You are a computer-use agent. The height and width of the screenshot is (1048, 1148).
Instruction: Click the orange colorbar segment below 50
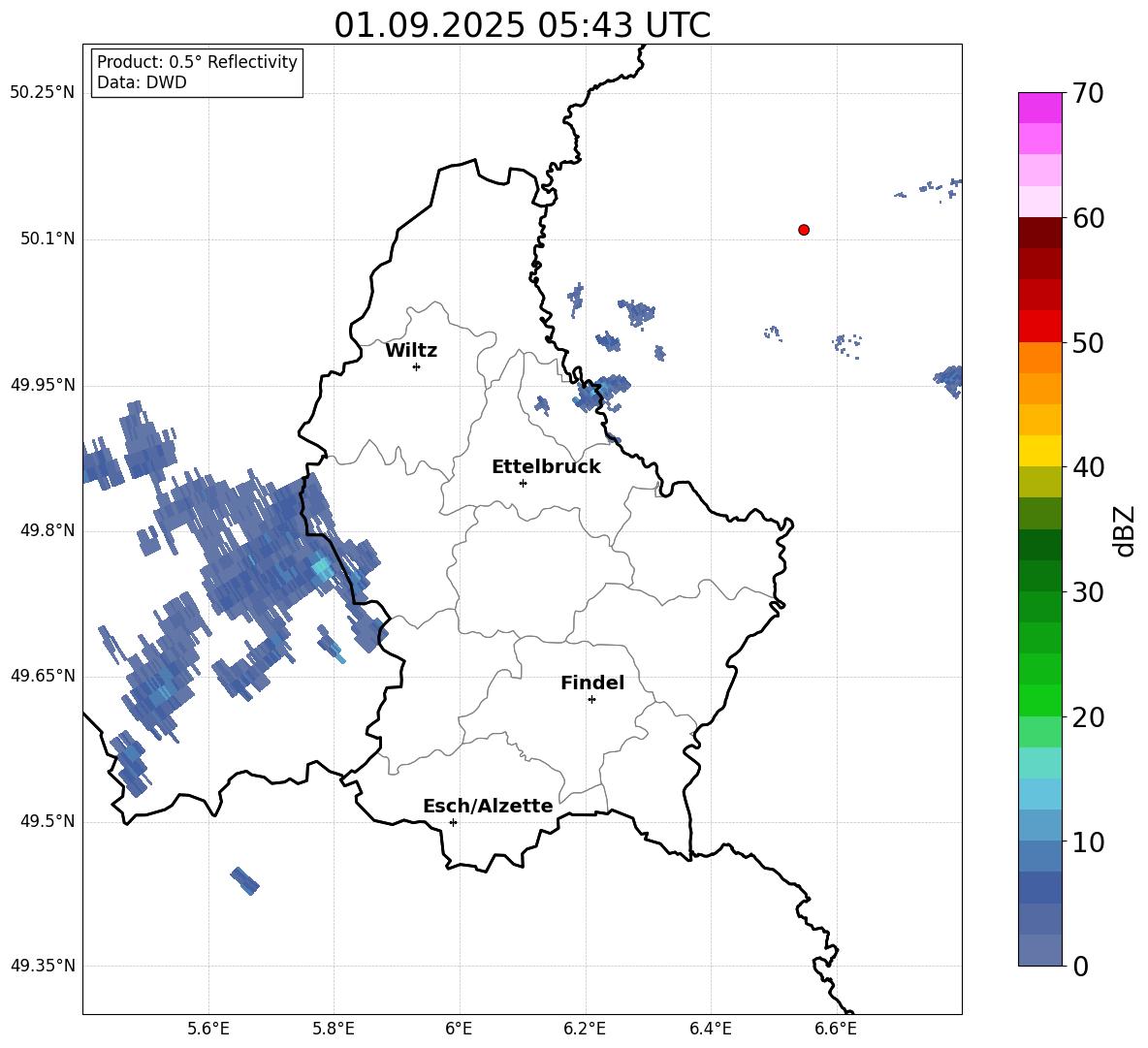point(1039,358)
